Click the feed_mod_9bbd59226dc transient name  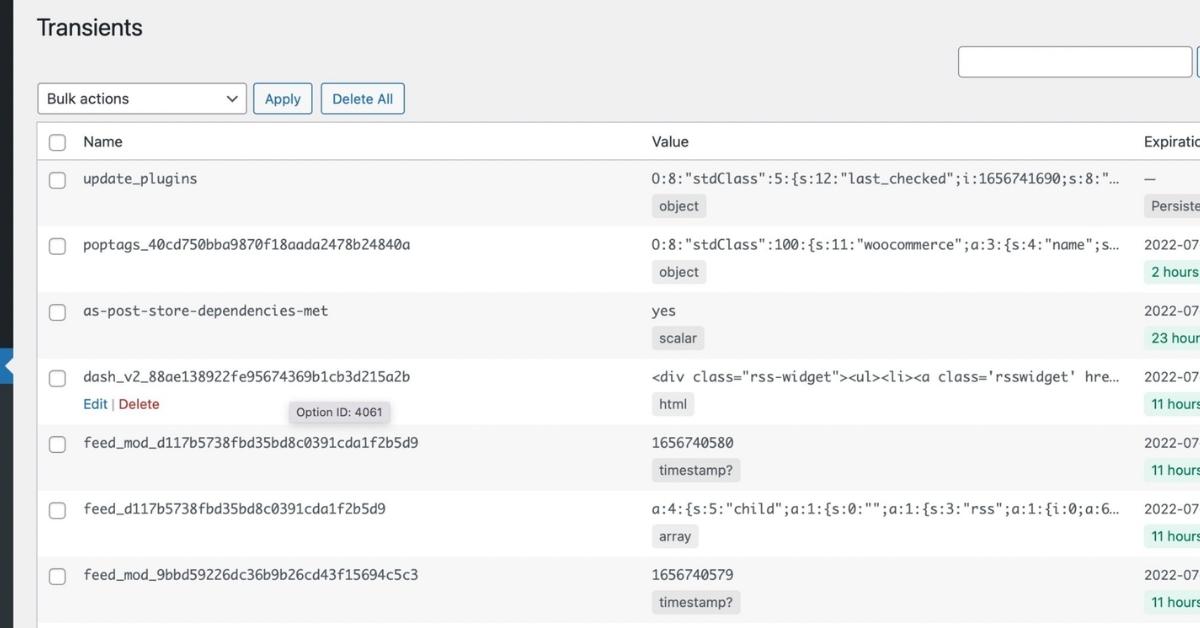point(250,575)
